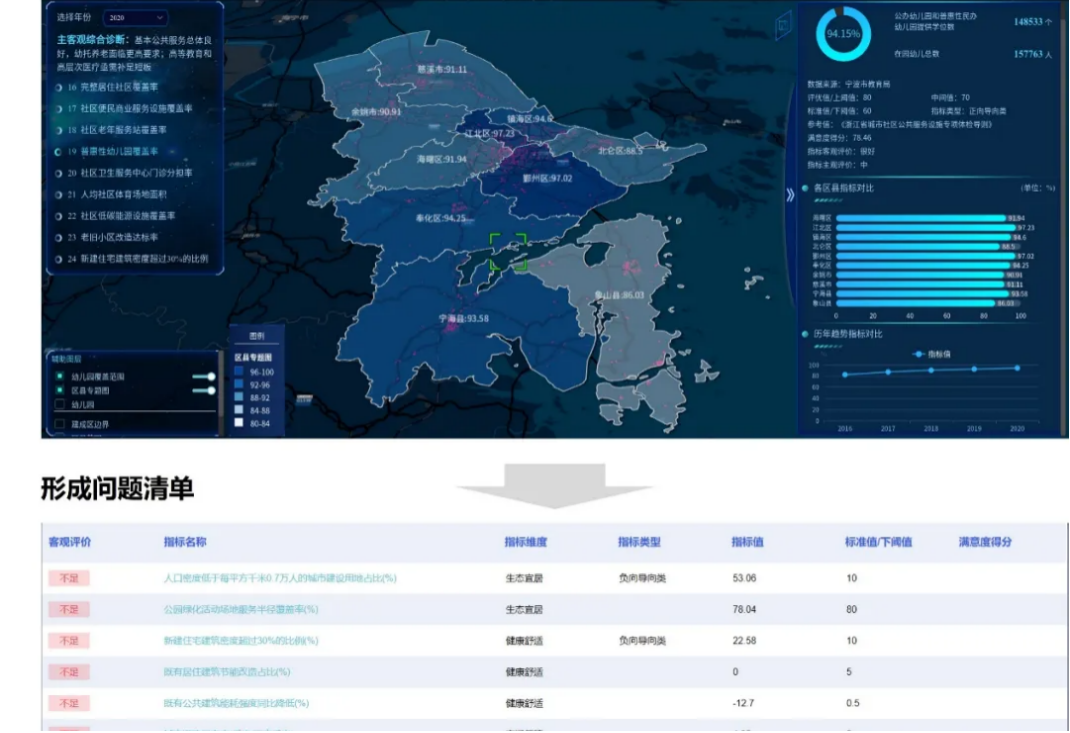Screen dimensions: 1070x733
Task: Click the 历年趋势指标对比 section bullet icon
Action: pyautogui.click(x=805, y=334)
